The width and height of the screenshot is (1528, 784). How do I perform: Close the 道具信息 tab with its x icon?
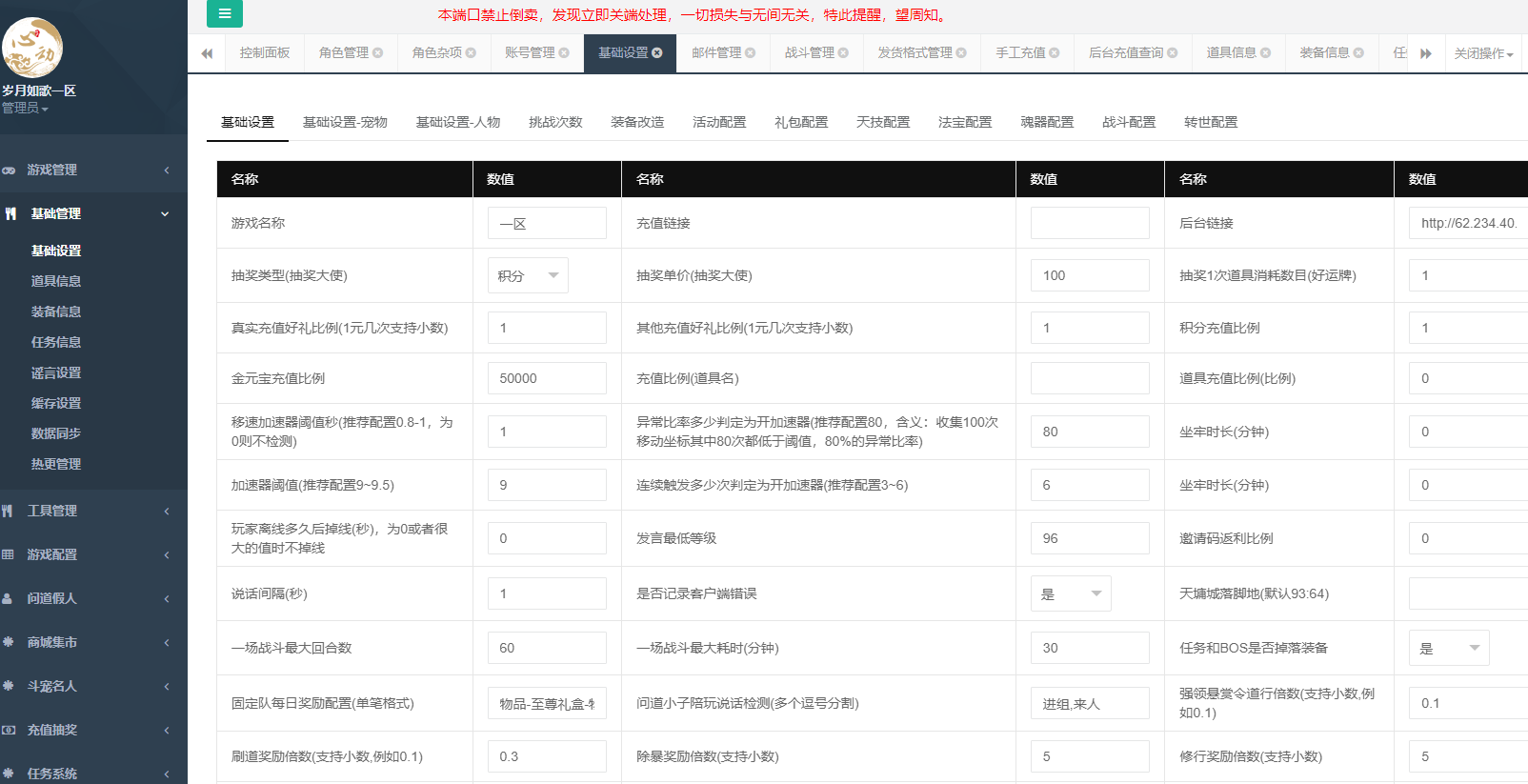[x=1265, y=53]
